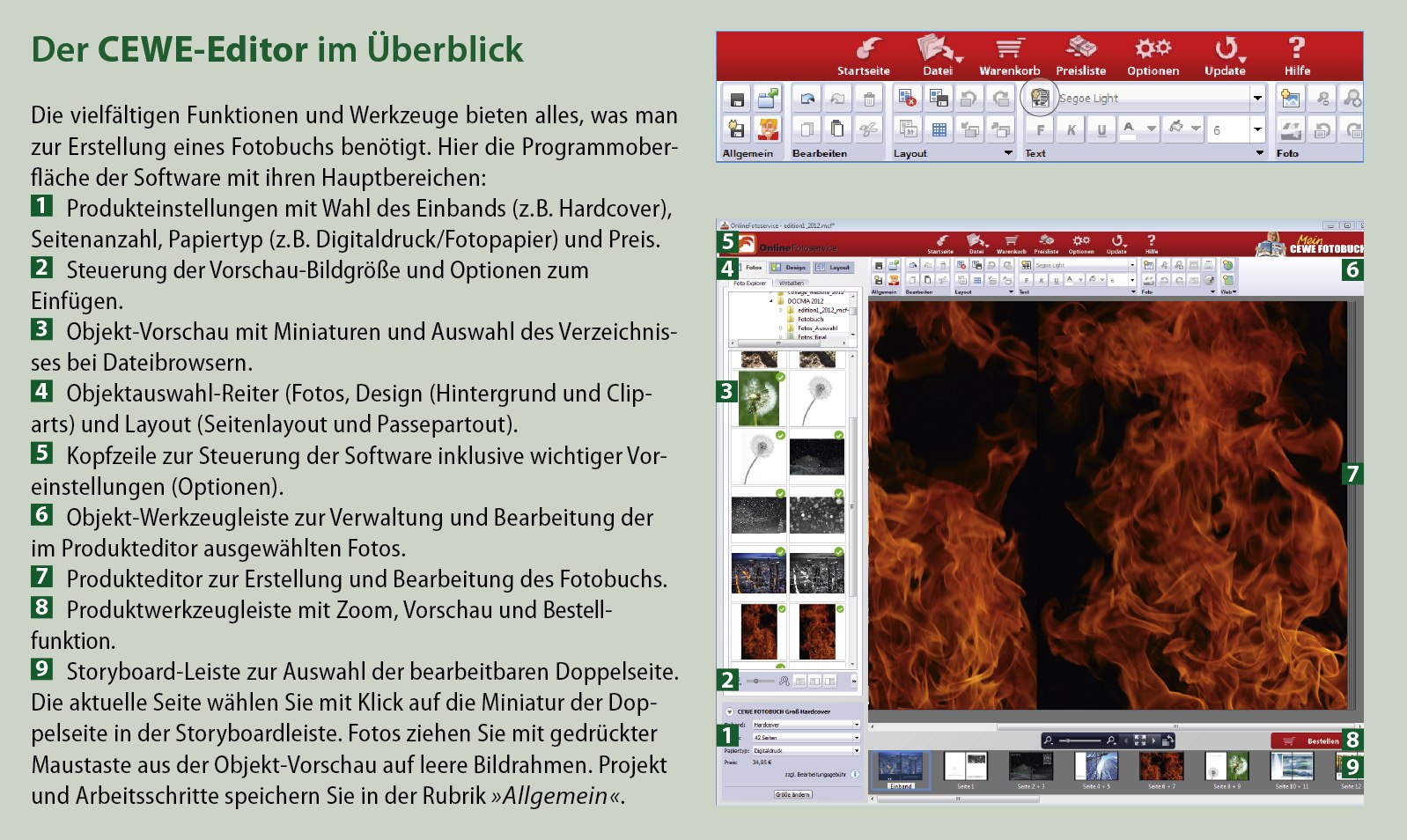Open the Digitaldruck Papiertyp dropdown
Image resolution: width=1407 pixels, height=840 pixels.
pyautogui.click(x=806, y=751)
